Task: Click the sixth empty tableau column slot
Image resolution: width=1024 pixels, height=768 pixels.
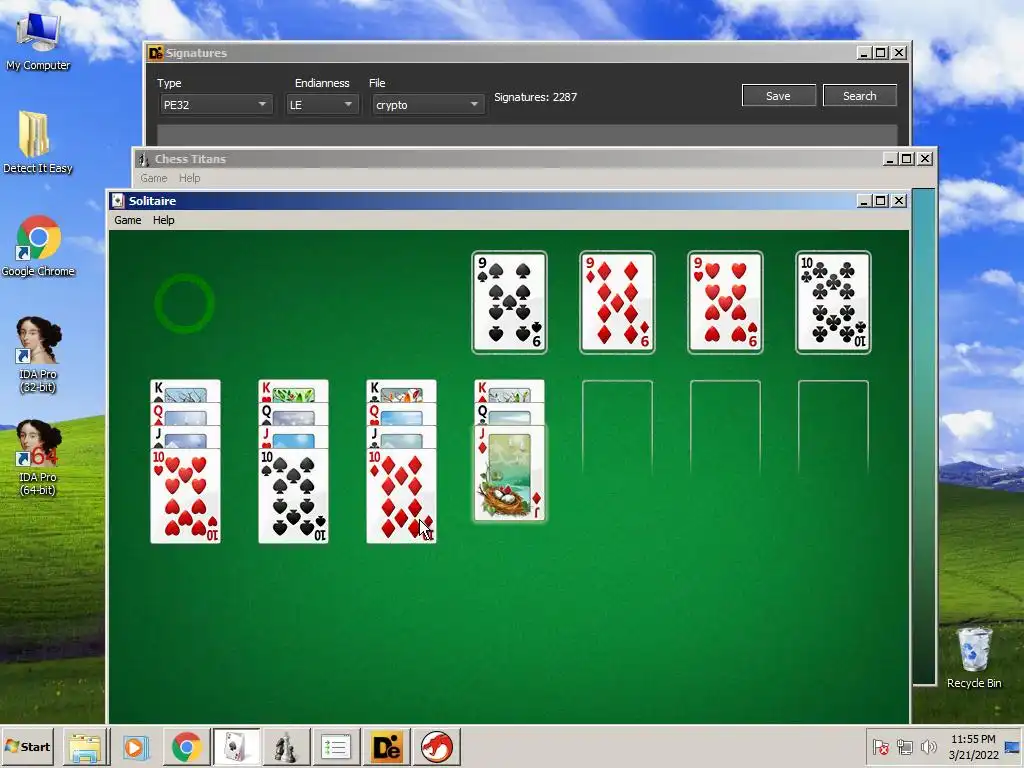Action: [726, 428]
